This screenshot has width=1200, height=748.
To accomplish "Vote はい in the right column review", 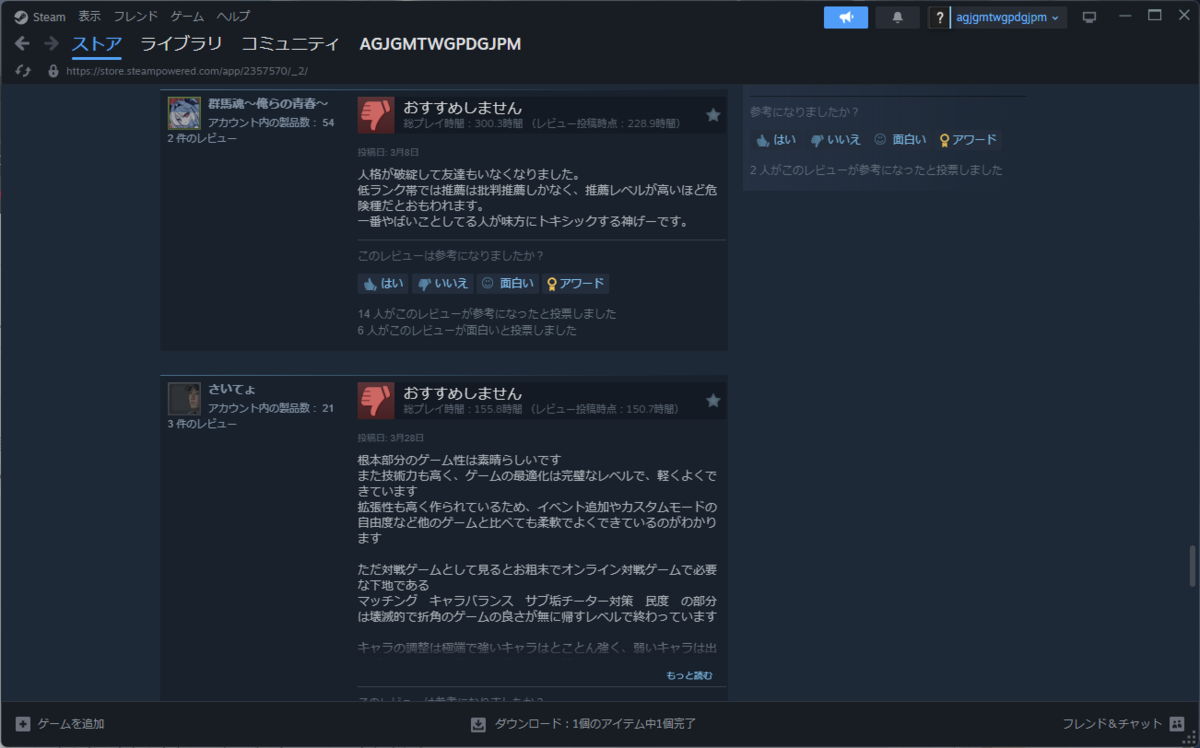I will point(776,139).
